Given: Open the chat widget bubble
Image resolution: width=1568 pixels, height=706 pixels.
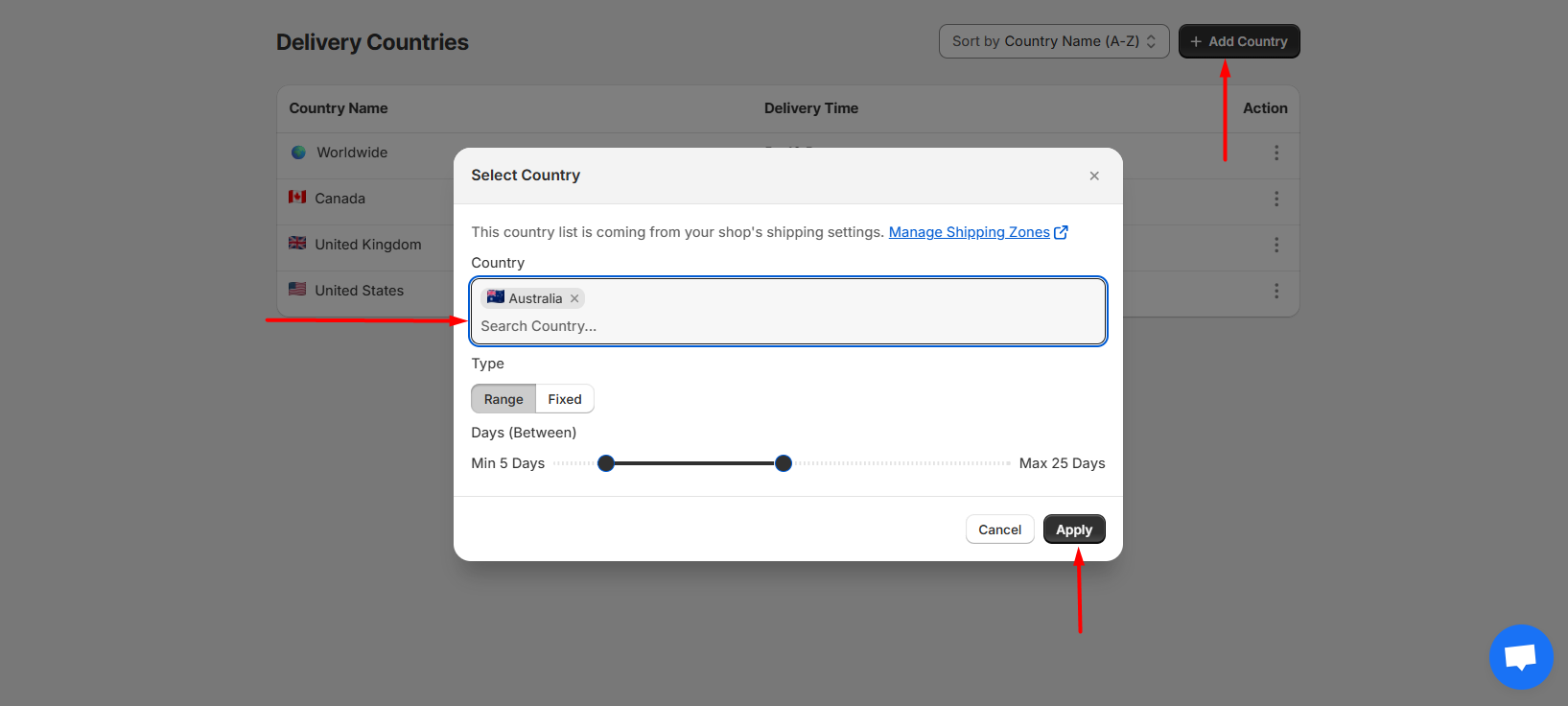Looking at the screenshot, I should click(x=1521, y=657).
